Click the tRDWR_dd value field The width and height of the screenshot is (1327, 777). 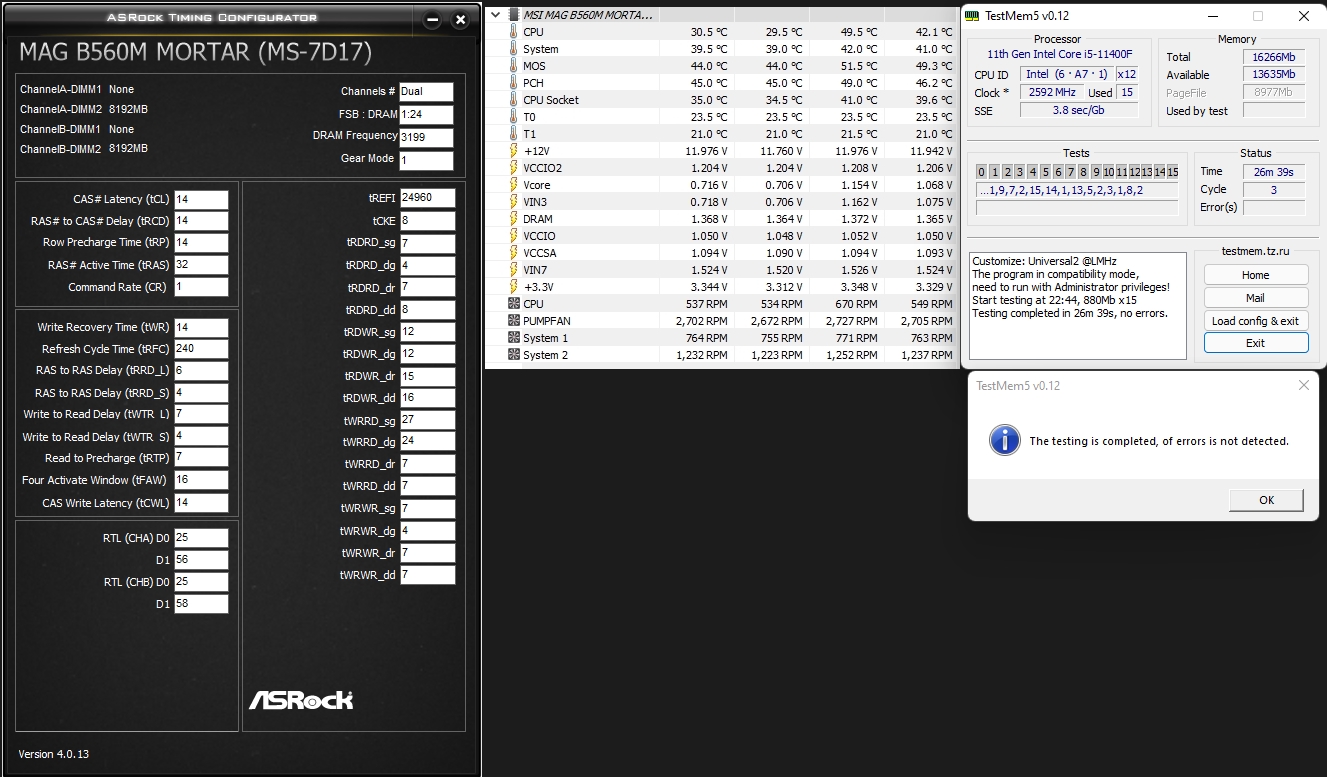click(x=428, y=398)
